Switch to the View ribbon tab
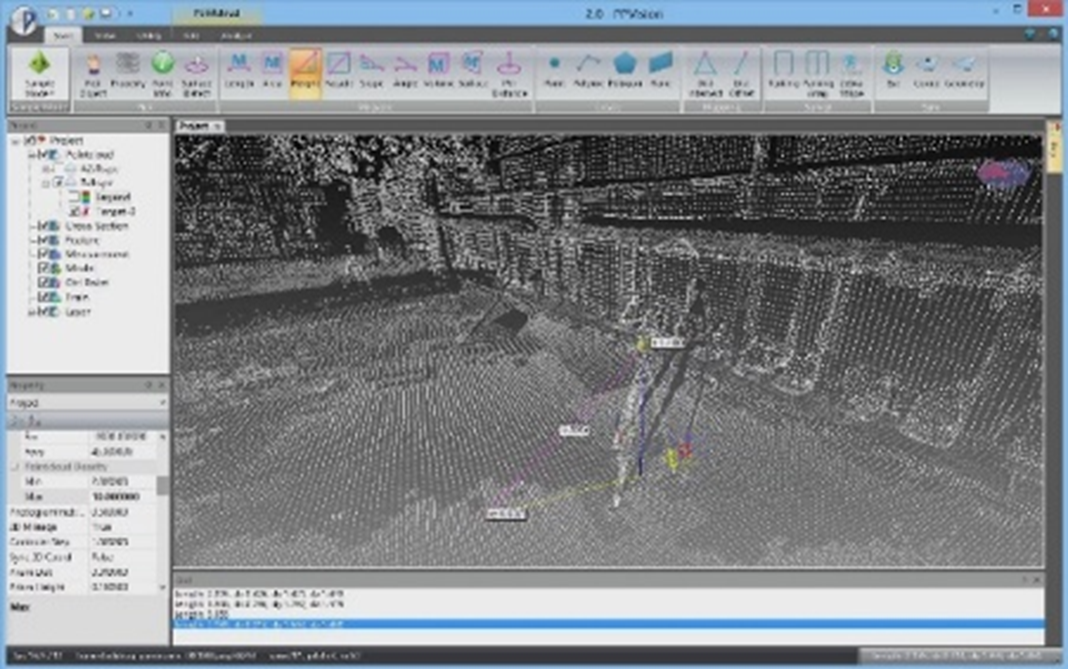 click(105, 33)
